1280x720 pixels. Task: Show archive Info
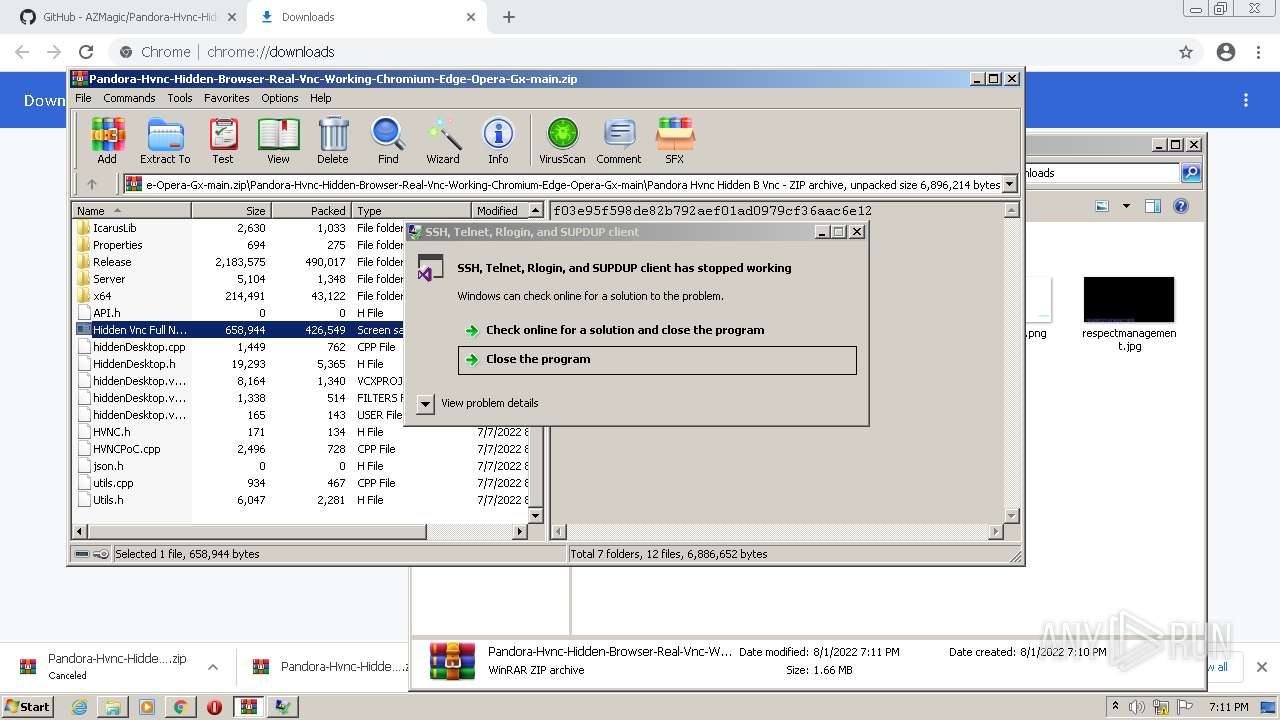pyautogui.click(x=498, y=140)
